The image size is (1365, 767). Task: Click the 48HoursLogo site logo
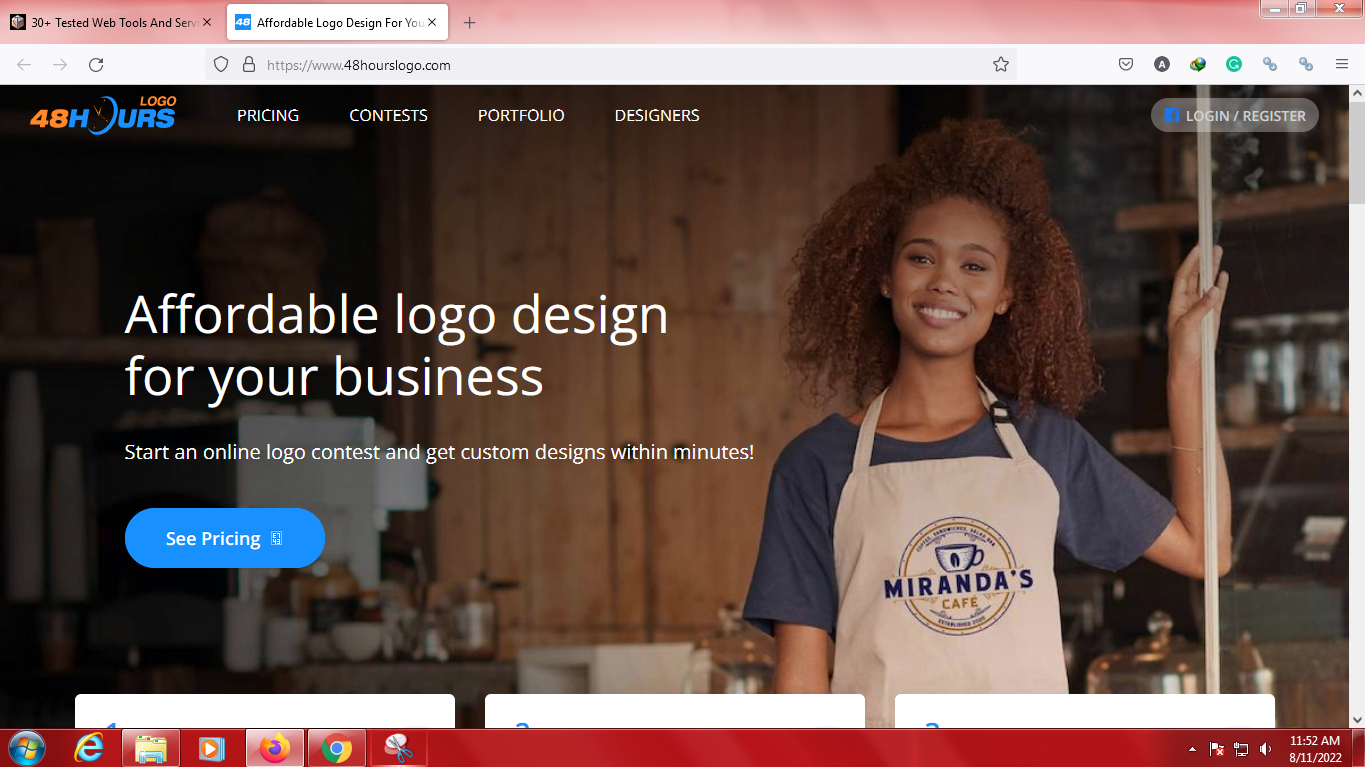click(x=103, y=115)
